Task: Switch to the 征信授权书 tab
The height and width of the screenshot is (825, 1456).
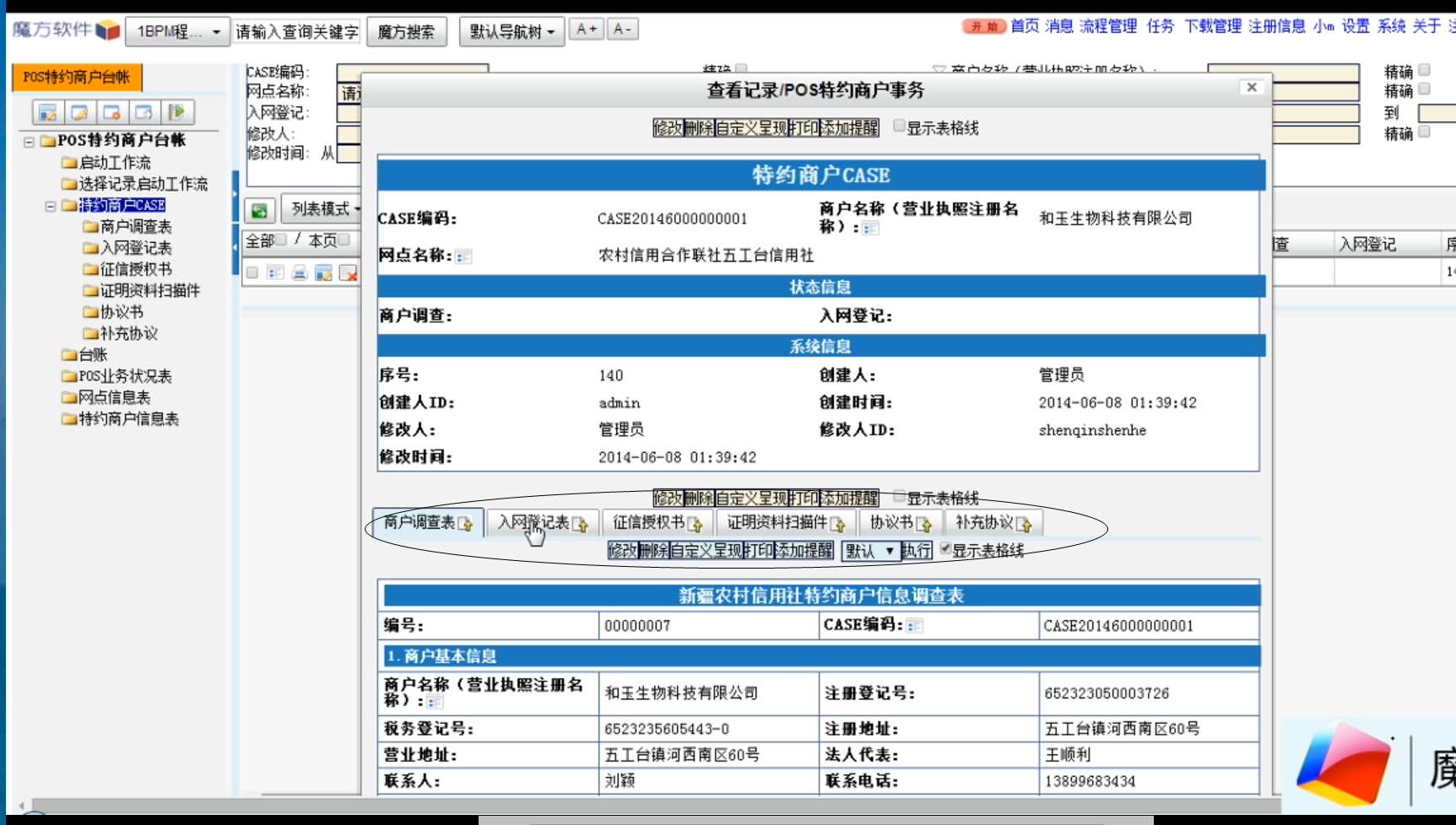Action: [658, 523]
